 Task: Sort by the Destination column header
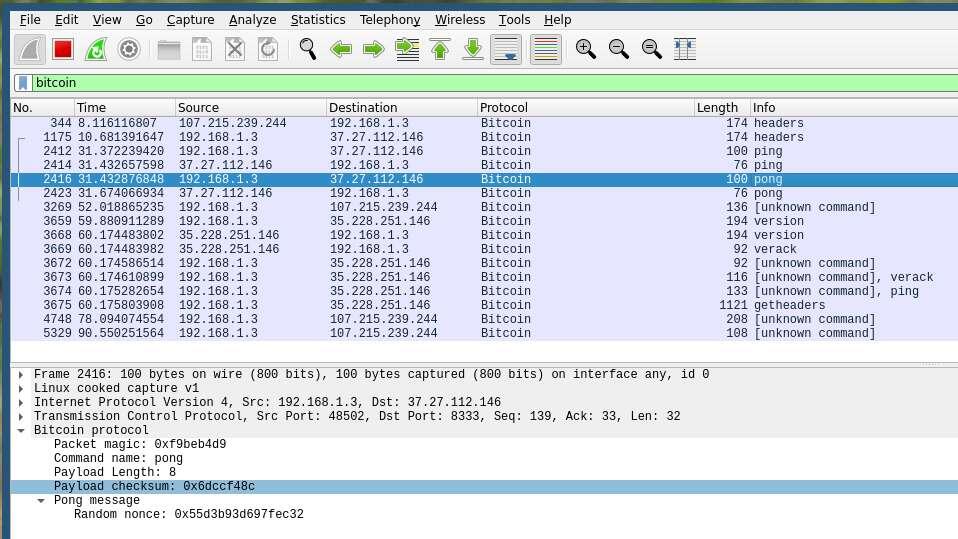click(401, 108)
